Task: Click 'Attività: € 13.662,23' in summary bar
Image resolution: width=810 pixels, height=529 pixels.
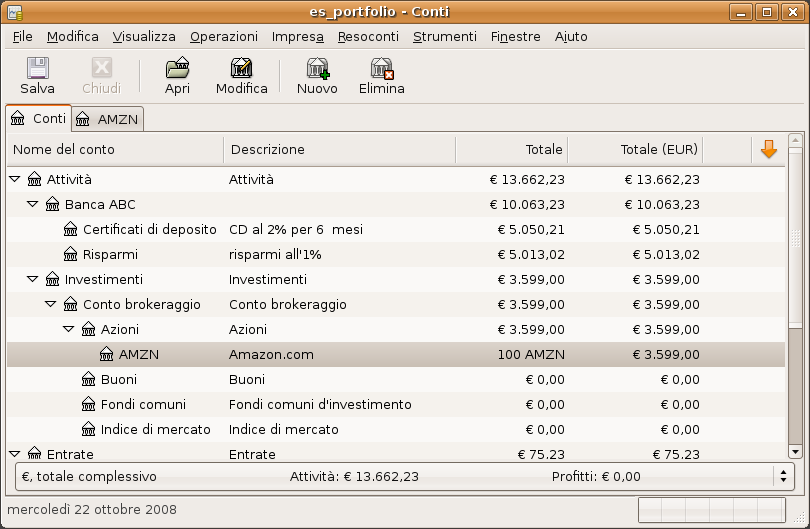Action: (x=354, y=476)
